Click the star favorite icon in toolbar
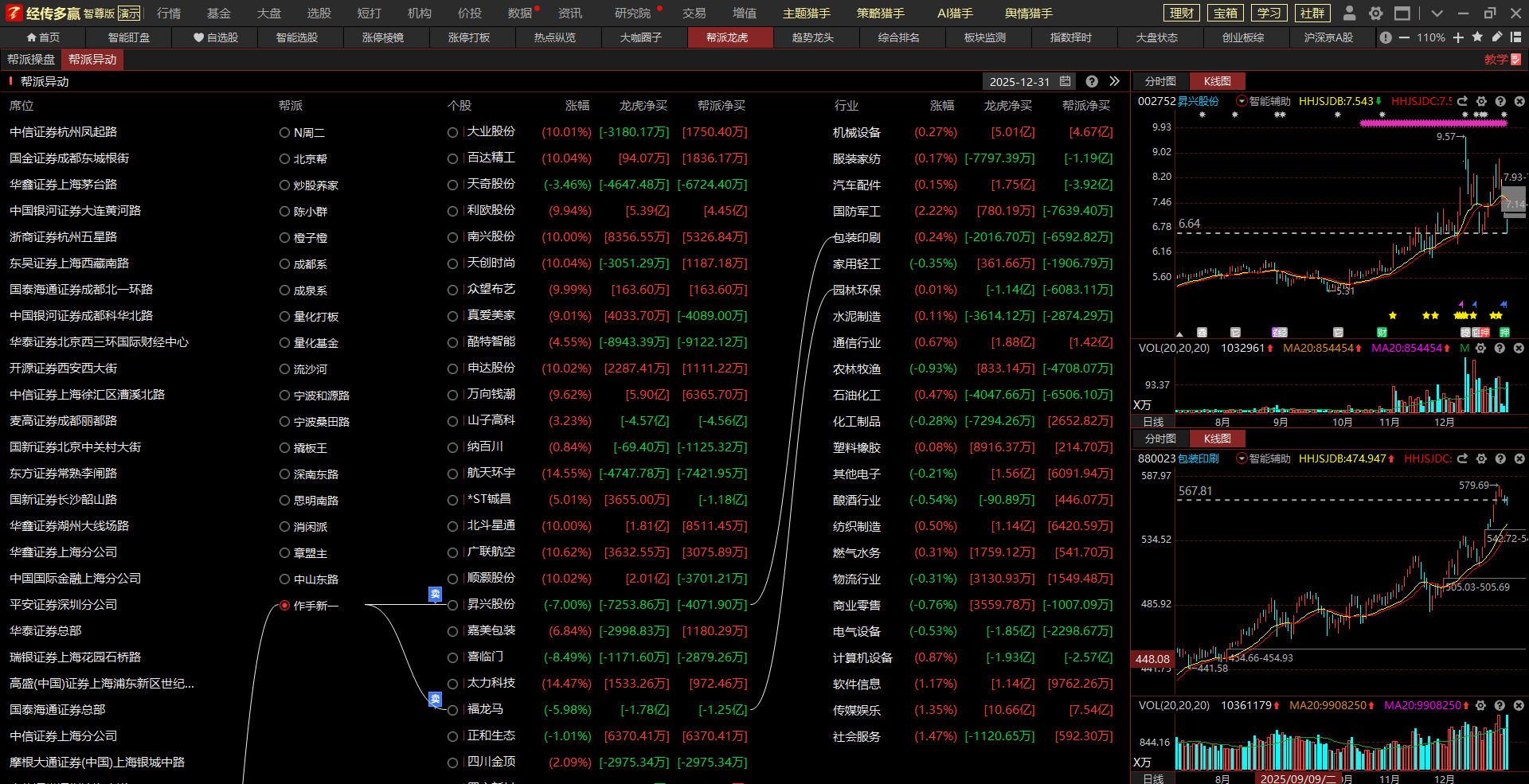The width and height of the screenshot is (1529, 784). (x=1477, y=37)
